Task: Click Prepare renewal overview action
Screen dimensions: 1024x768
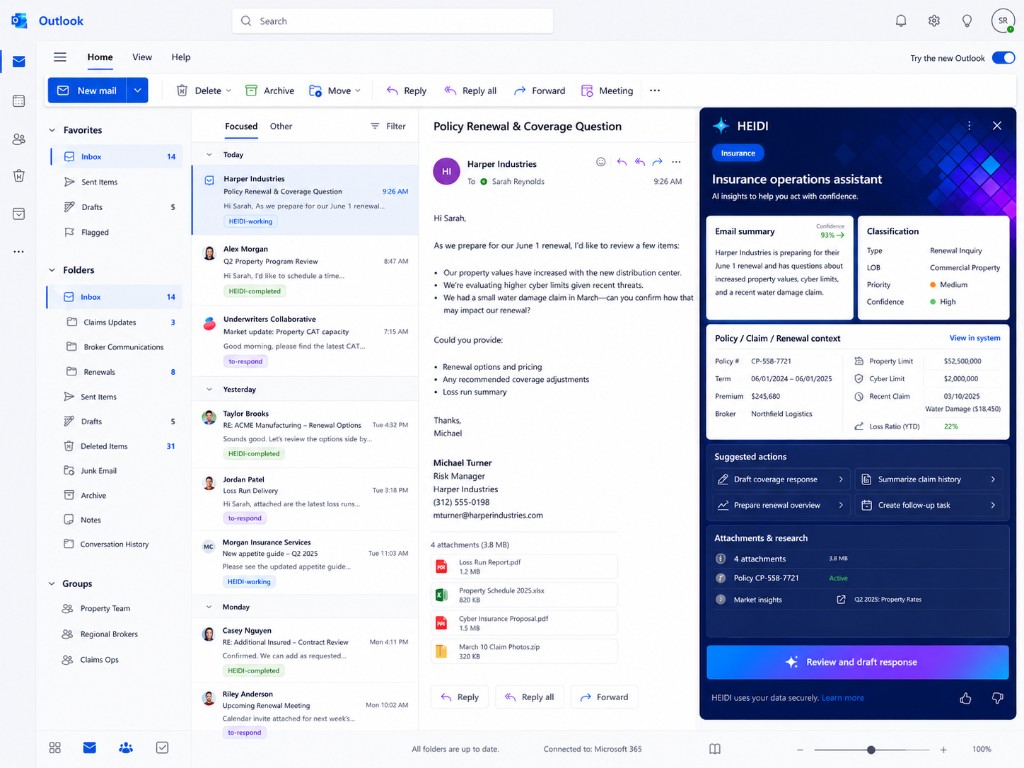Action: click(x=782, y=505)
